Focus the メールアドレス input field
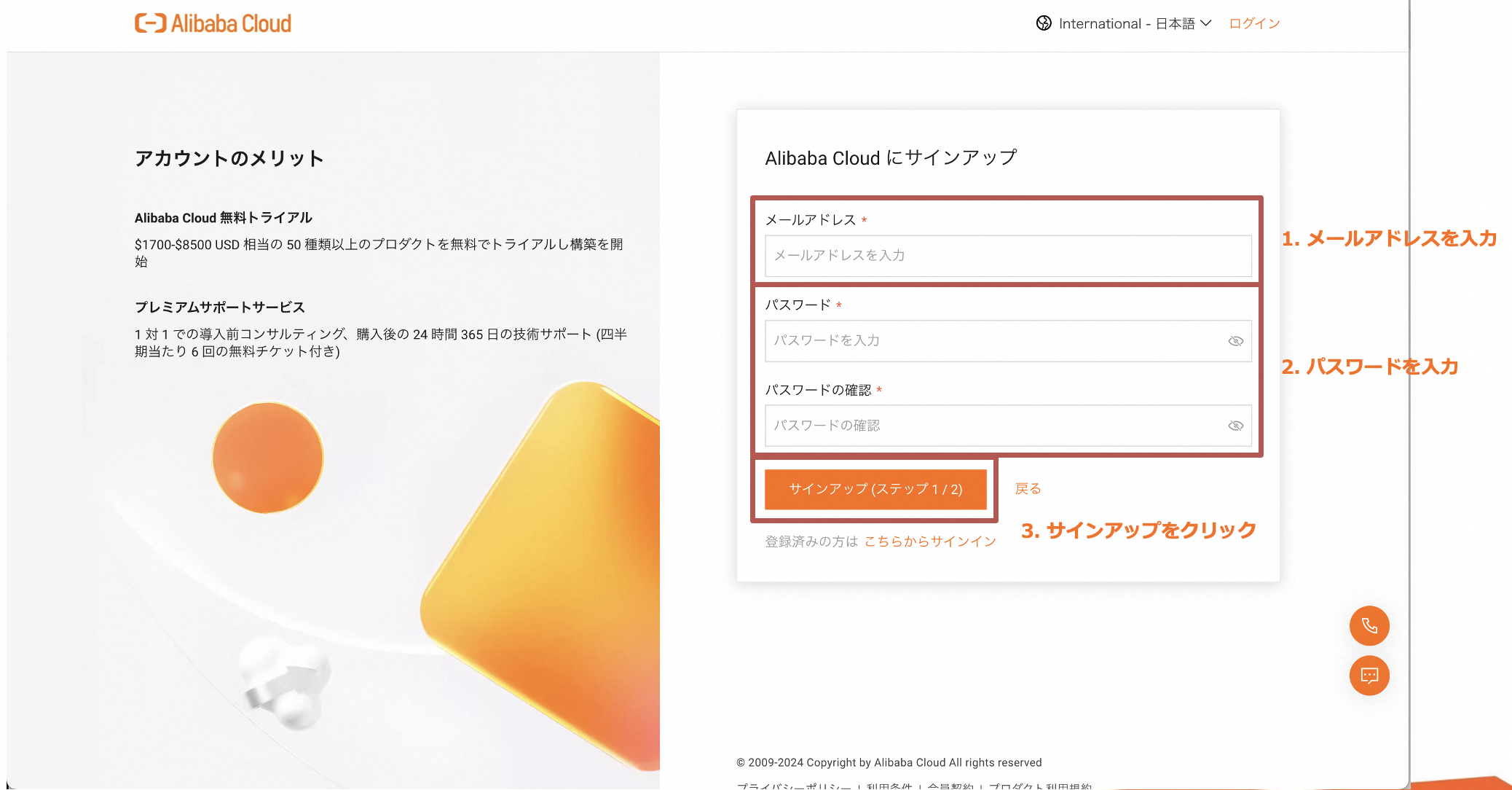This screenshot has height=790, width=1512. click(x=1007, y=256)
